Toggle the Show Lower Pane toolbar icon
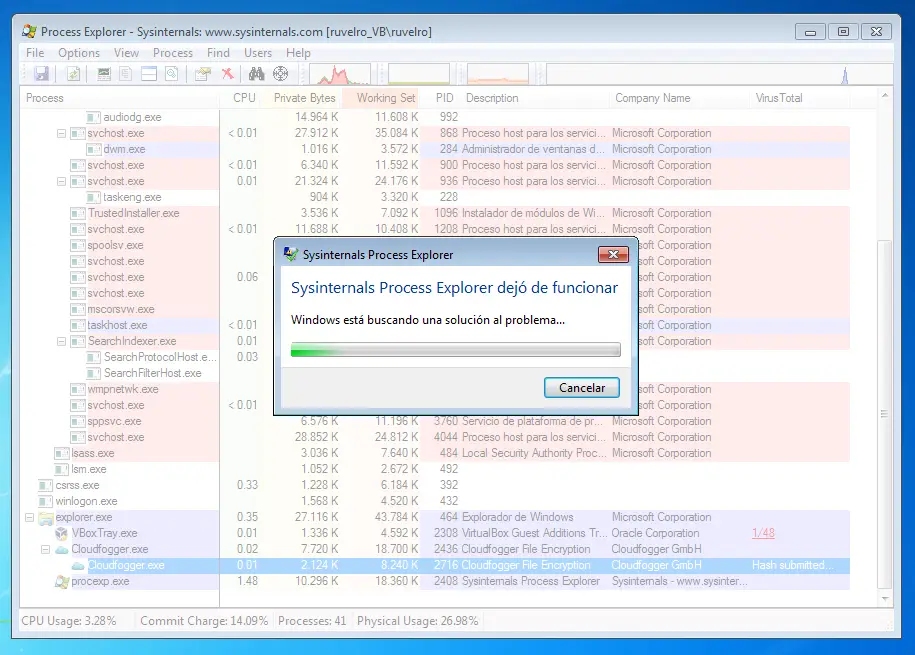The image size is (915, 655). (149, 74)
